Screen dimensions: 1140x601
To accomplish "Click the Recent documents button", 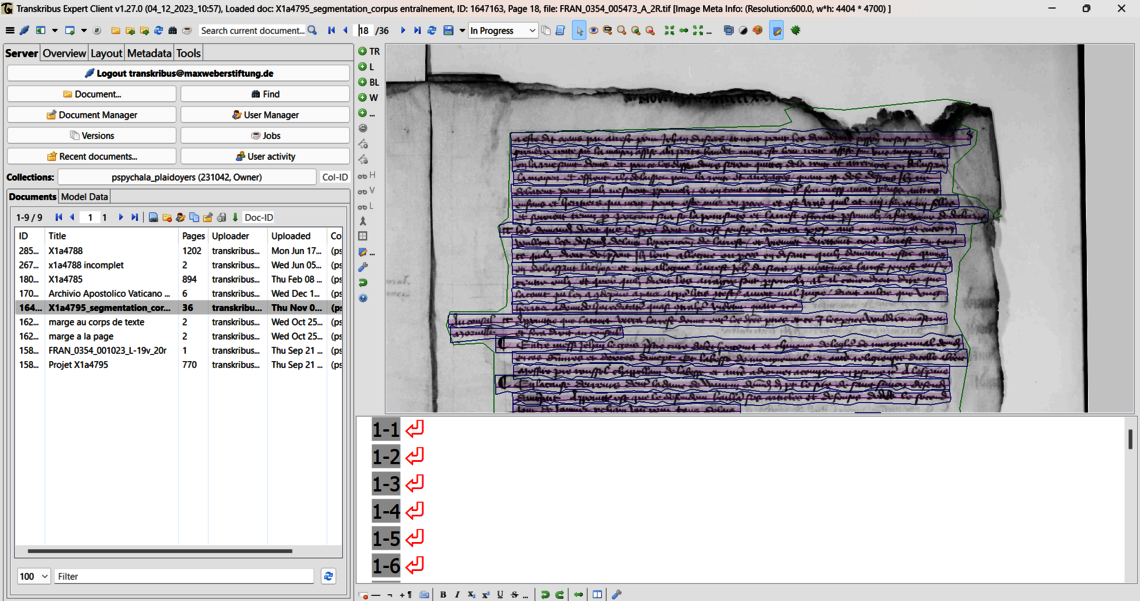I will click(x=92, y=156).
